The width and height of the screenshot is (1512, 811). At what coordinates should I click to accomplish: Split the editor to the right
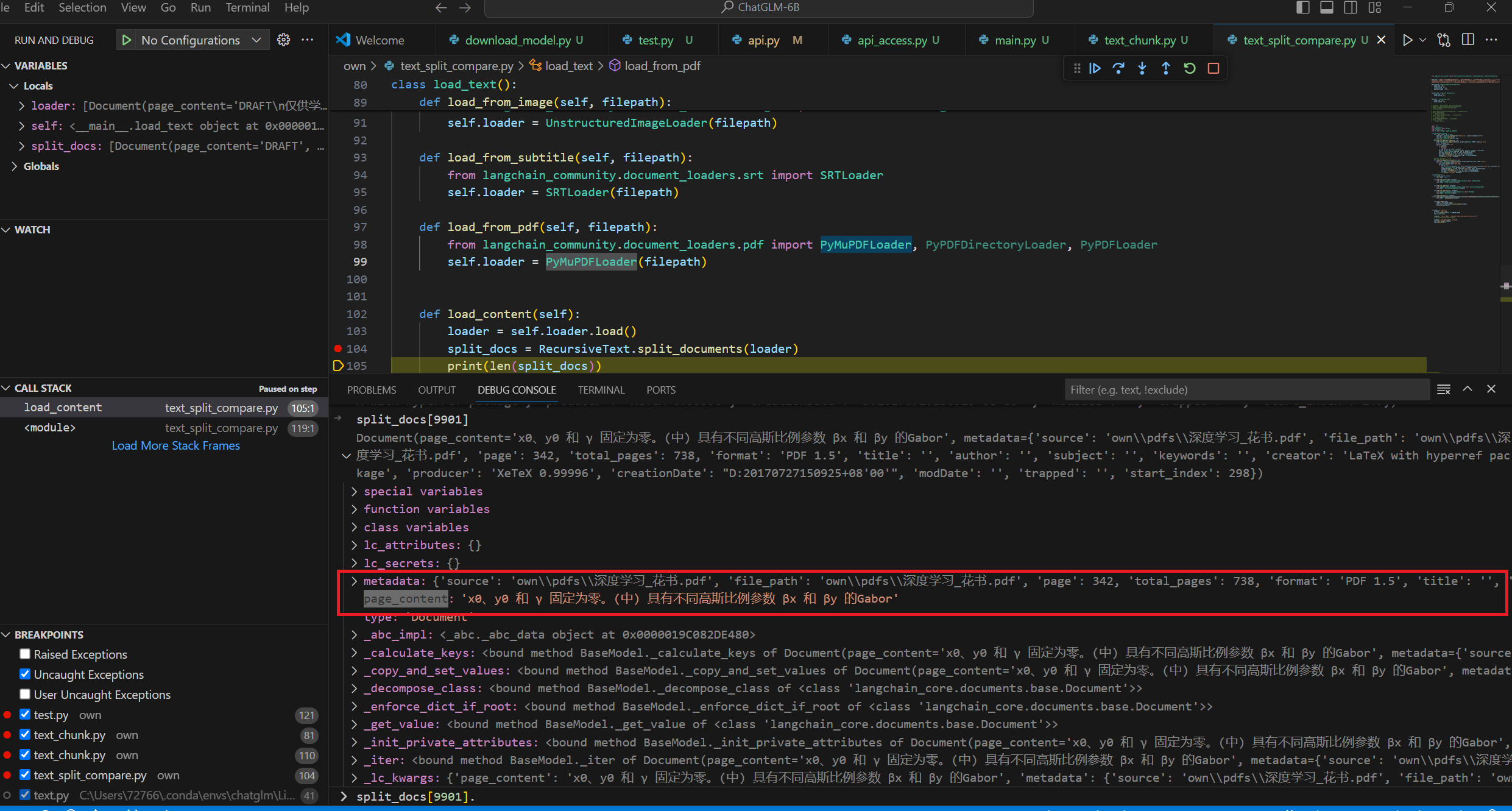[x=1468, y=40]
